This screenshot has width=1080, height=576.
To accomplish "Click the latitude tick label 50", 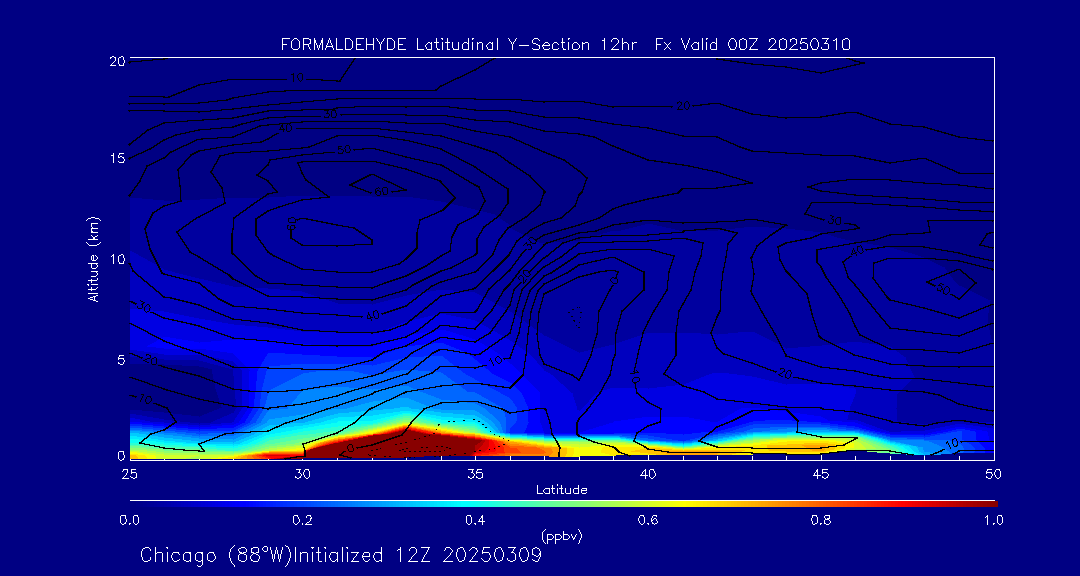I will tap(993, 473).
